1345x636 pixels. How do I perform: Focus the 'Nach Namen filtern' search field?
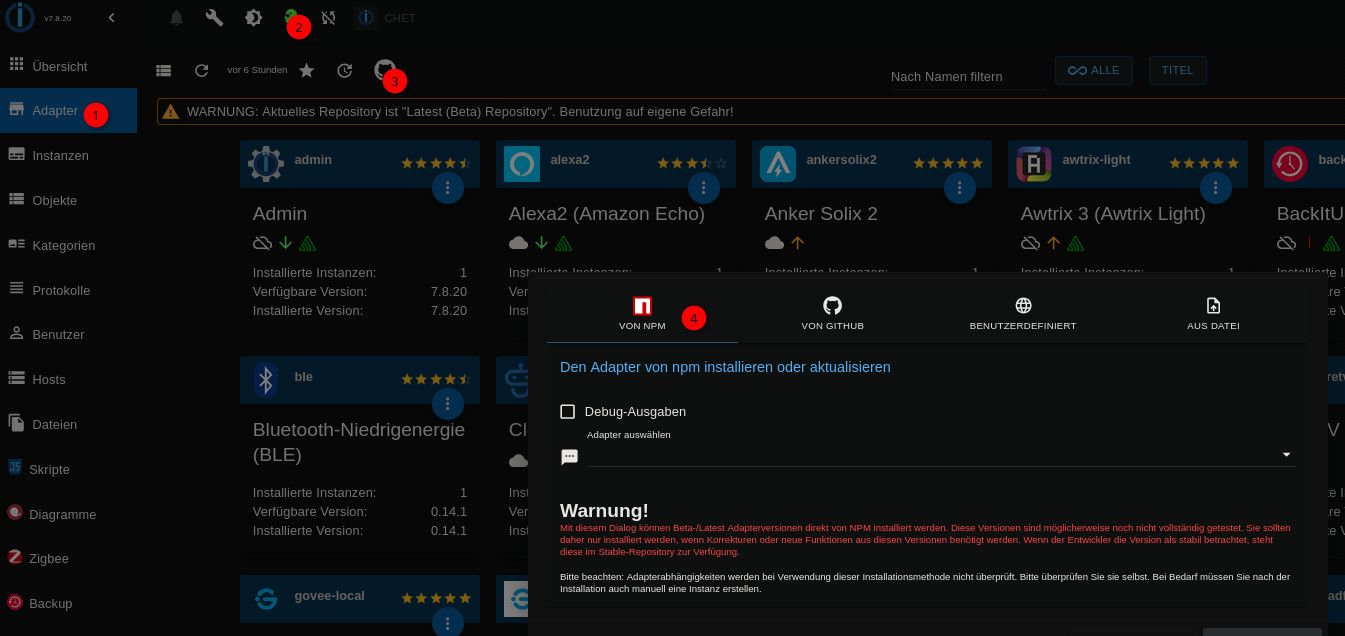pos(968,76)
